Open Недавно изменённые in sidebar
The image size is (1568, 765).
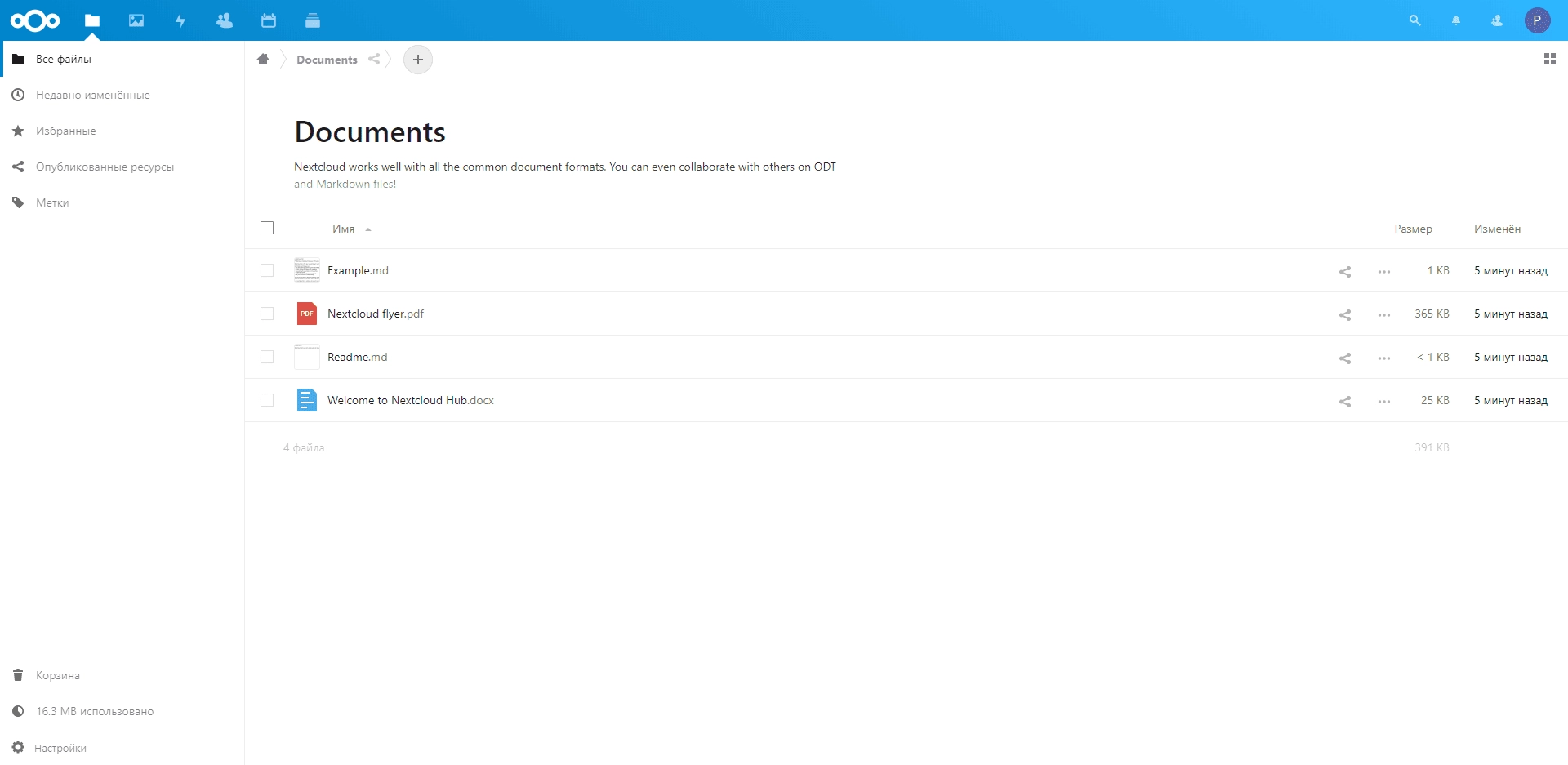pyautogui.click(x=122, y=95)
